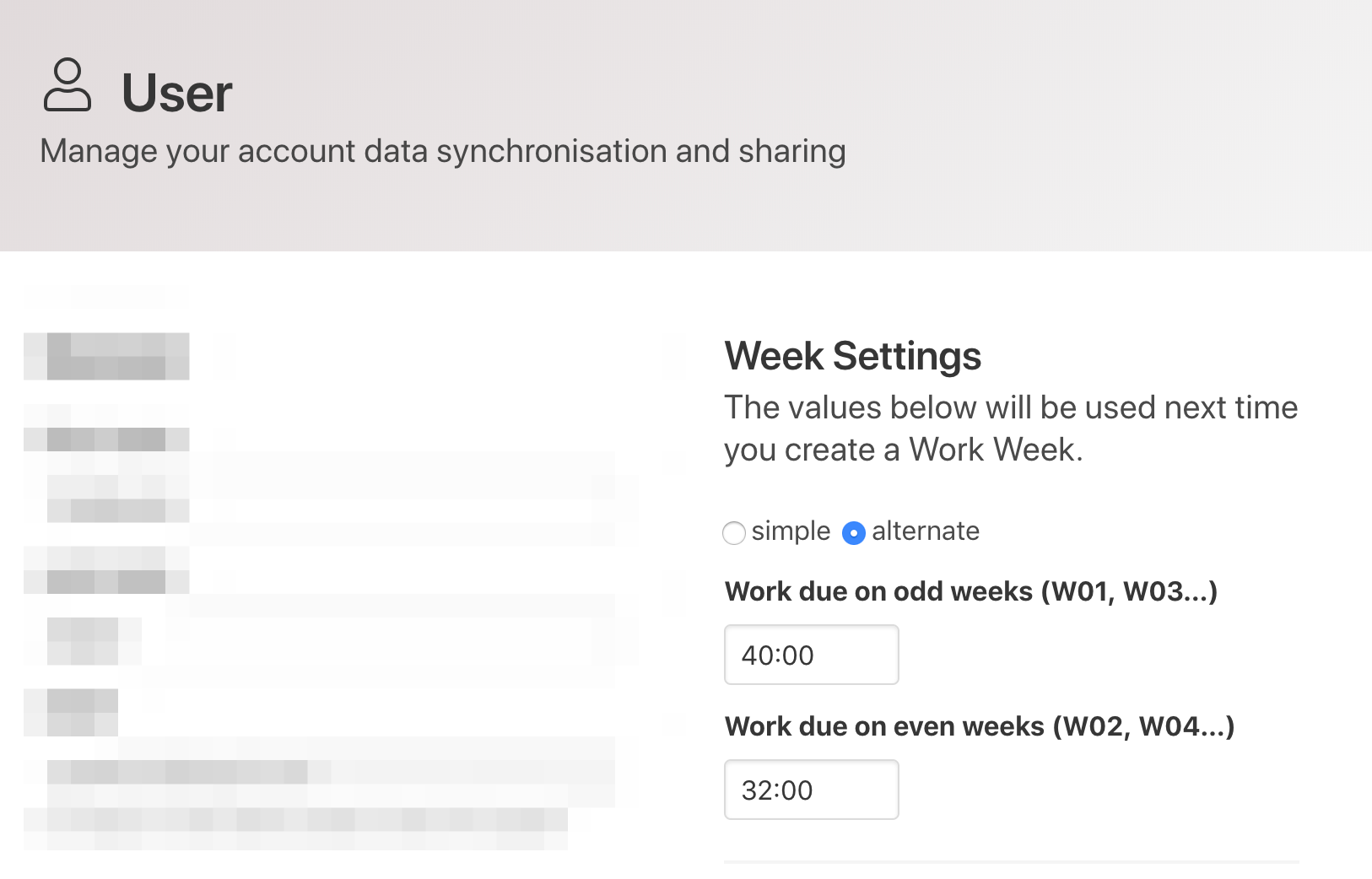Select the "alternate" radio button

854,533
